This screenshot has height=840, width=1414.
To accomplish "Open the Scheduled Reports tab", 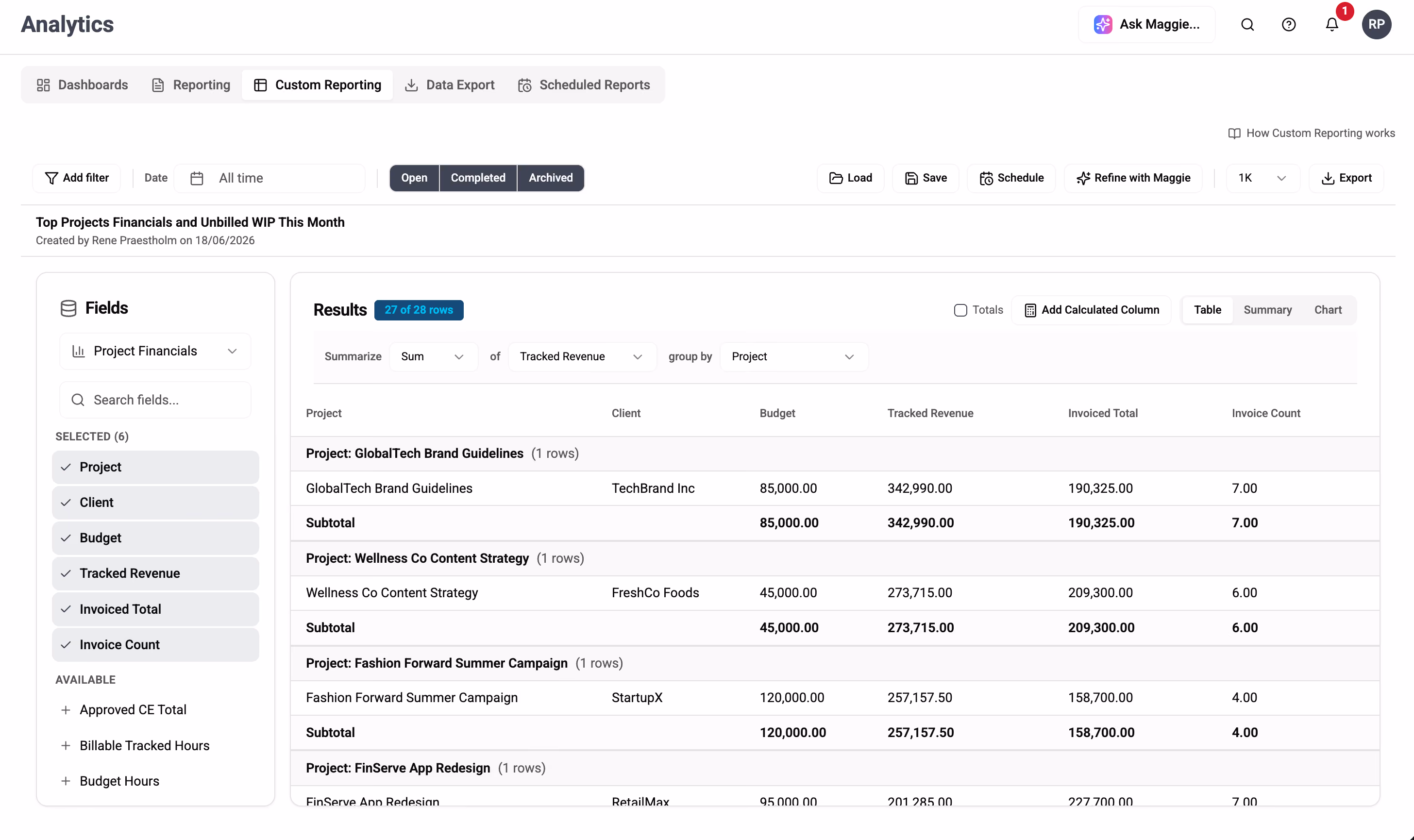I will click(x=584, y=85).
